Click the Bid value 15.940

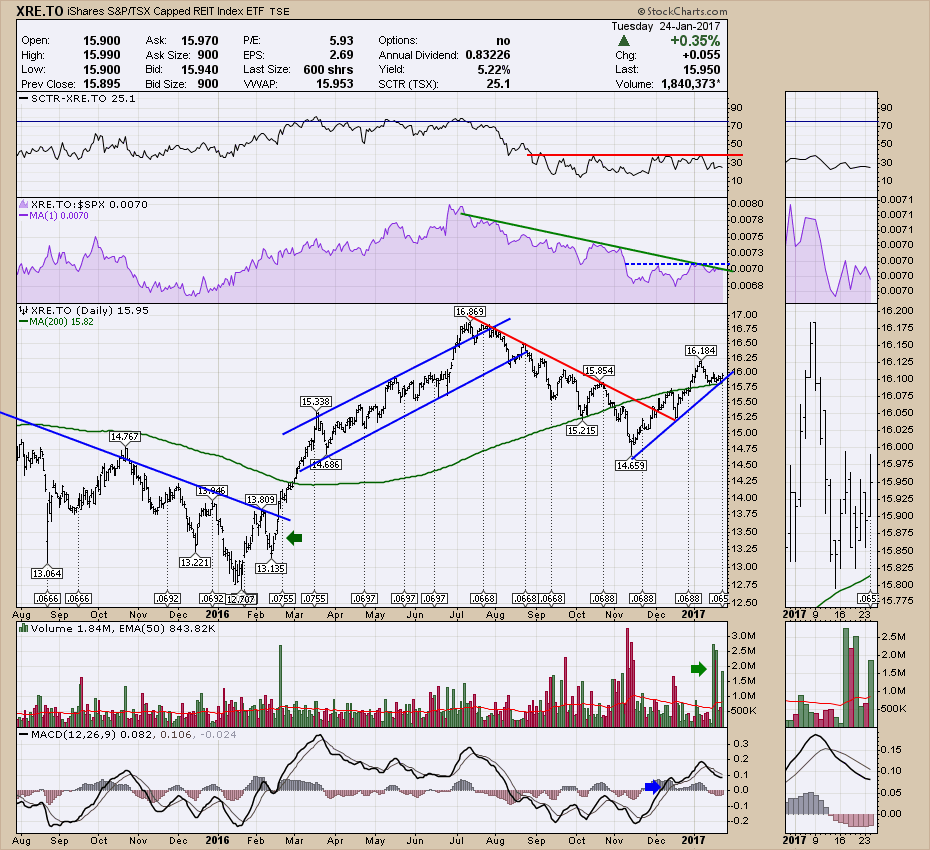pyautogui.click(x=199, y=69)
